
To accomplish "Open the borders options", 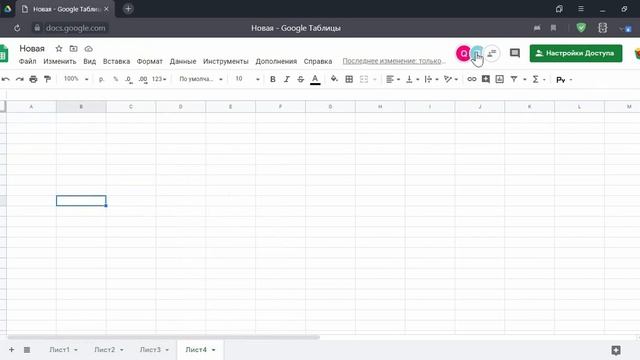I will point(349,79).
